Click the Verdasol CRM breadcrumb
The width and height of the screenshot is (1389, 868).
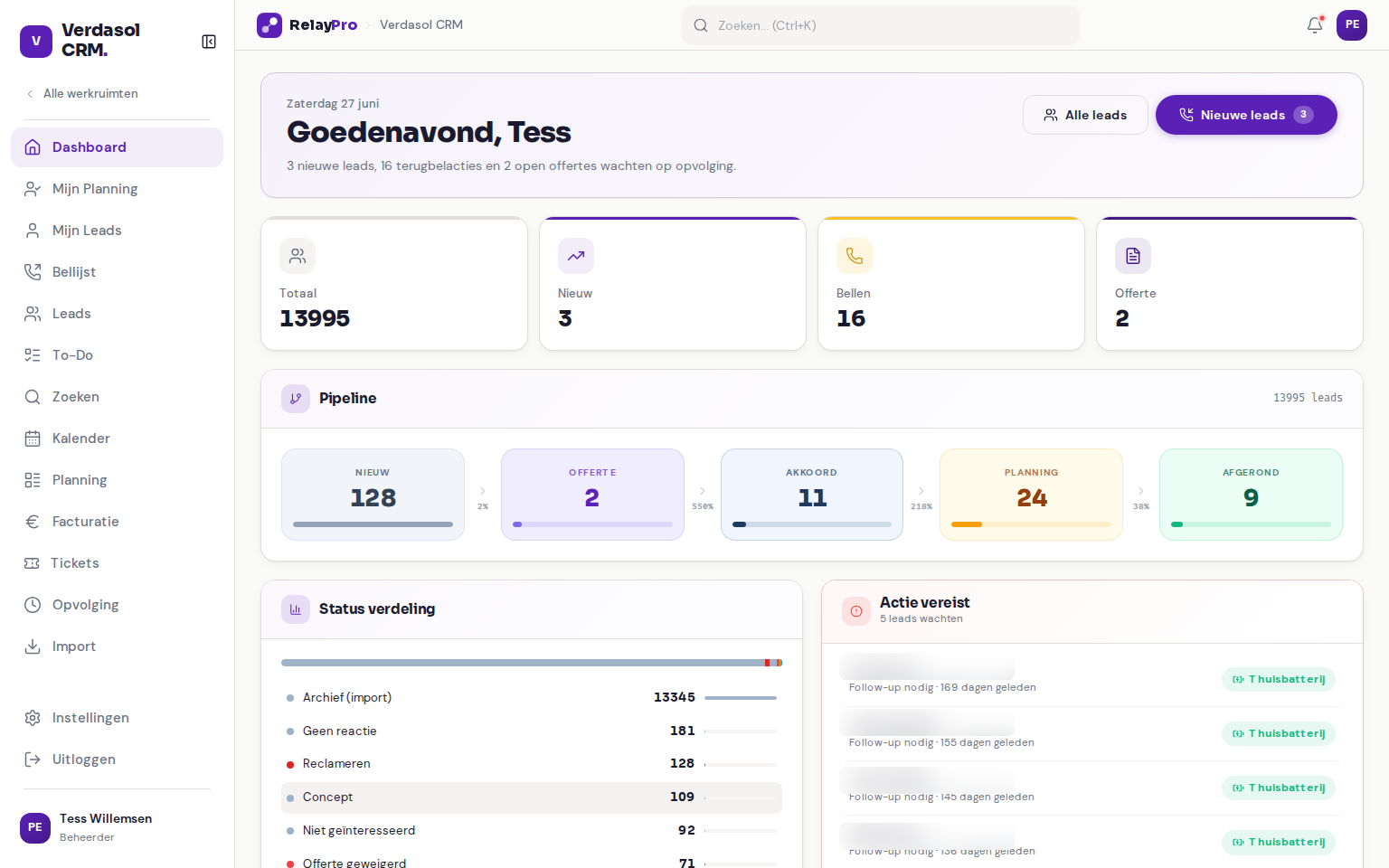point(421,25)
